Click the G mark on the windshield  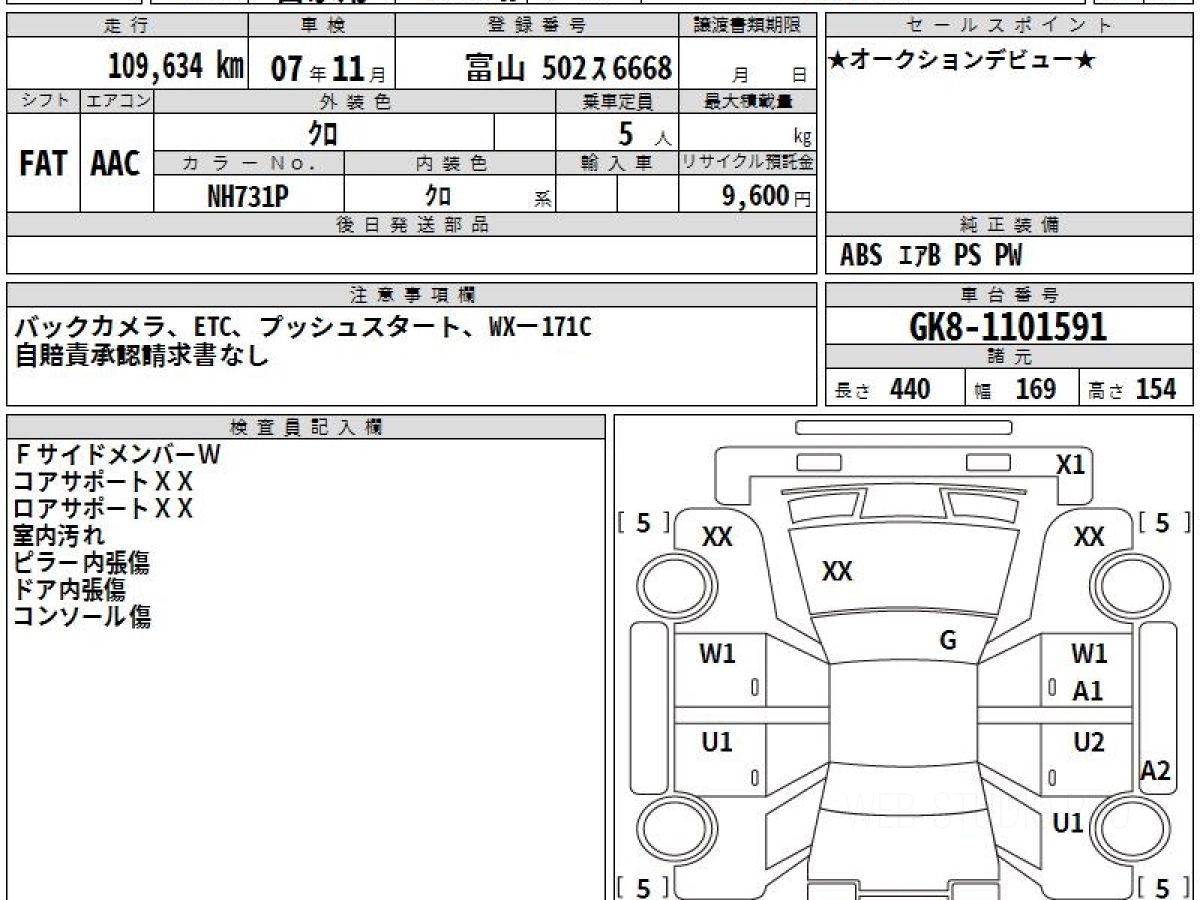tap(949, 641)
